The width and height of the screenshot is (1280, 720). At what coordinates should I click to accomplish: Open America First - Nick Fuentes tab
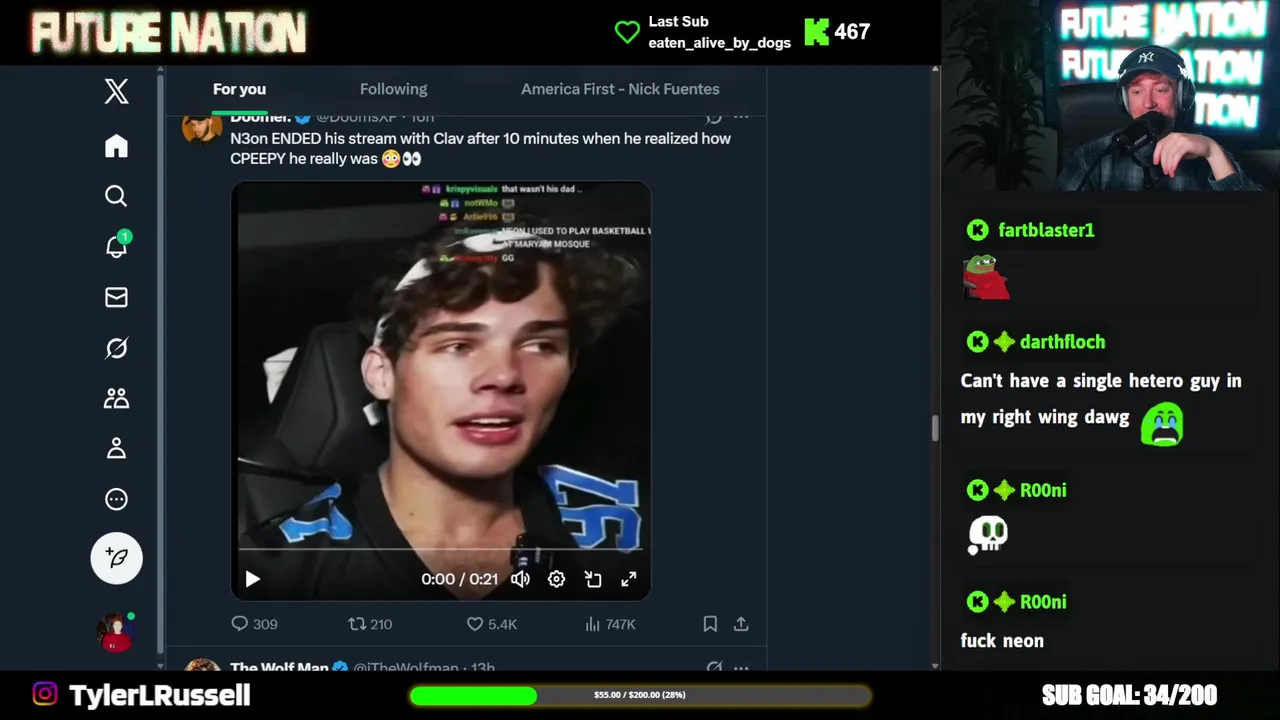click(x=620, y=89)
